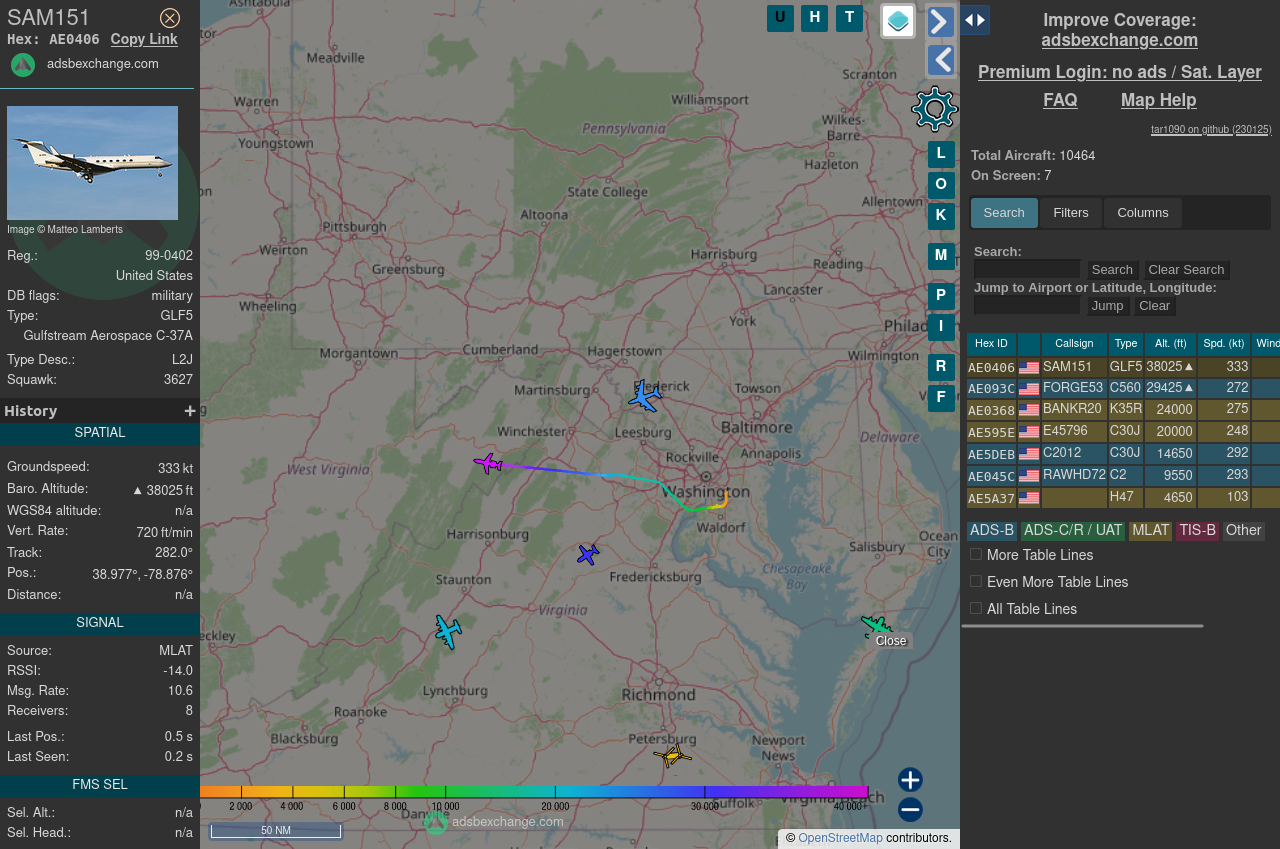
Task: Click the Clear Search button
Action: click(1186, 270)
